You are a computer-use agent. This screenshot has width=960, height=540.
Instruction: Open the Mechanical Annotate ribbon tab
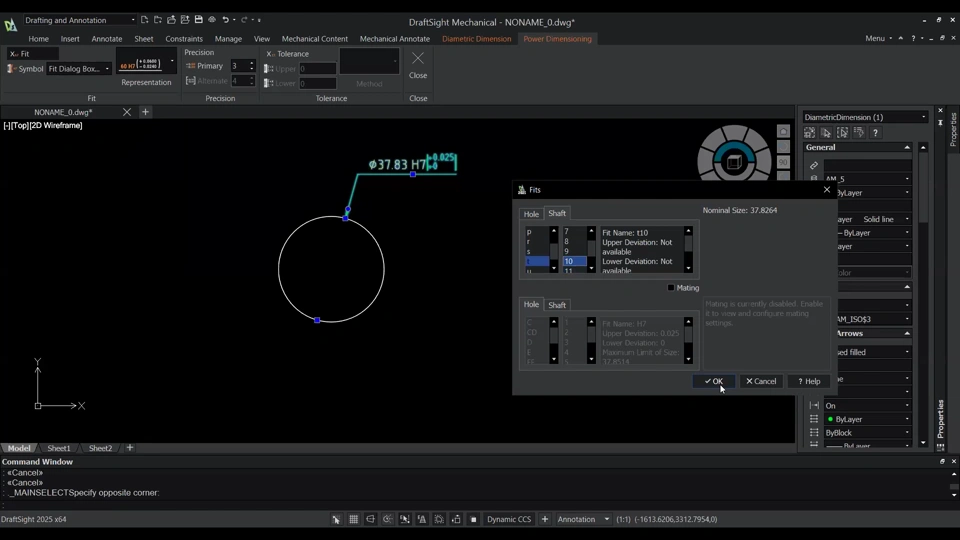(394, 39)
